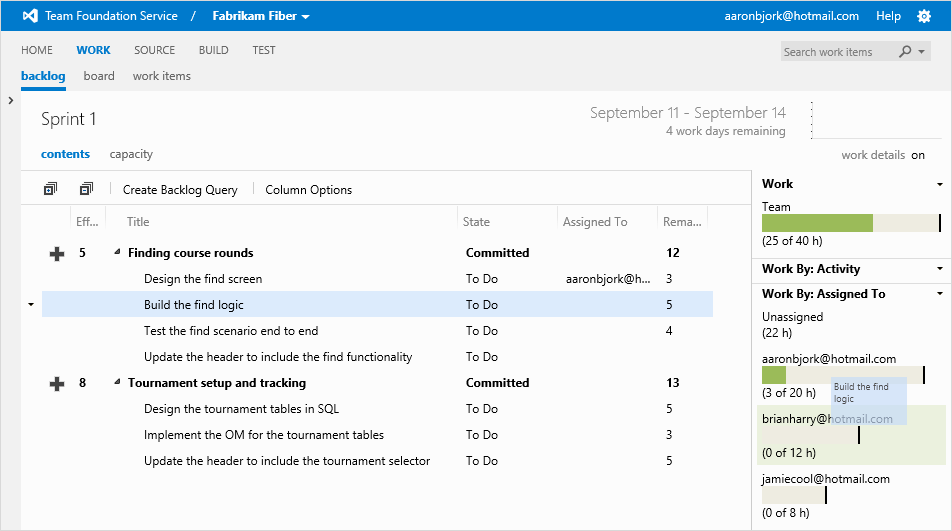Viewport: 952px width, 531px height.
Task: Switch to the work items tab
Action: point(162,76)
